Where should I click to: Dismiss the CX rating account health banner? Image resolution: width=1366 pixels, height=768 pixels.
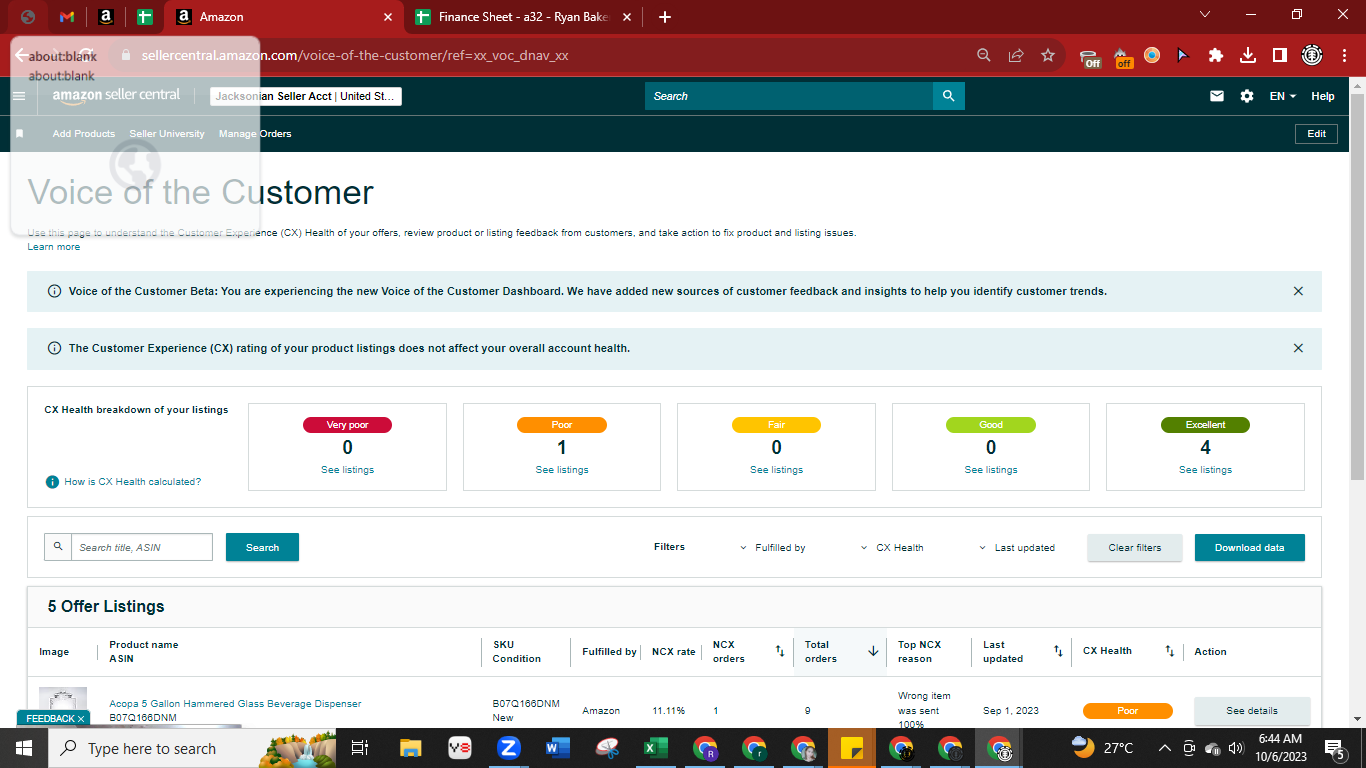[1298, 348]
